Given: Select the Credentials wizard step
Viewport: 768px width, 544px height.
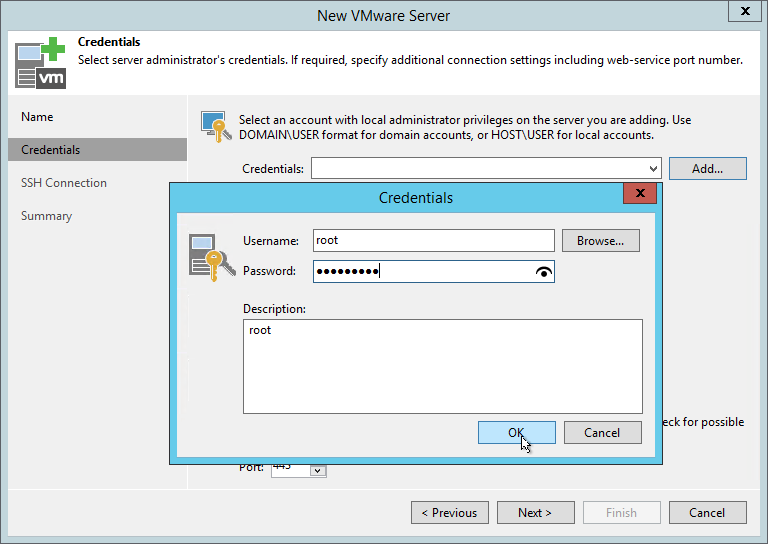Looking at the screenshot, I should (x=97, y=150).
